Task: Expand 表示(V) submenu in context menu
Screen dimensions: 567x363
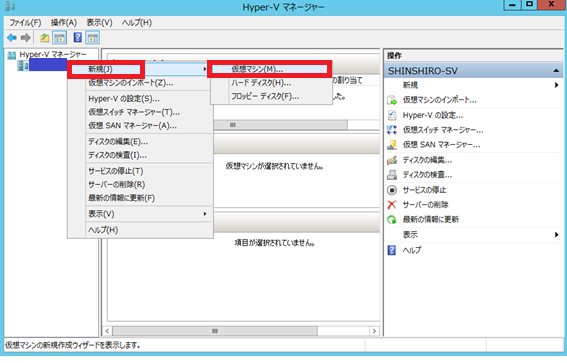Action: (140, 214)
